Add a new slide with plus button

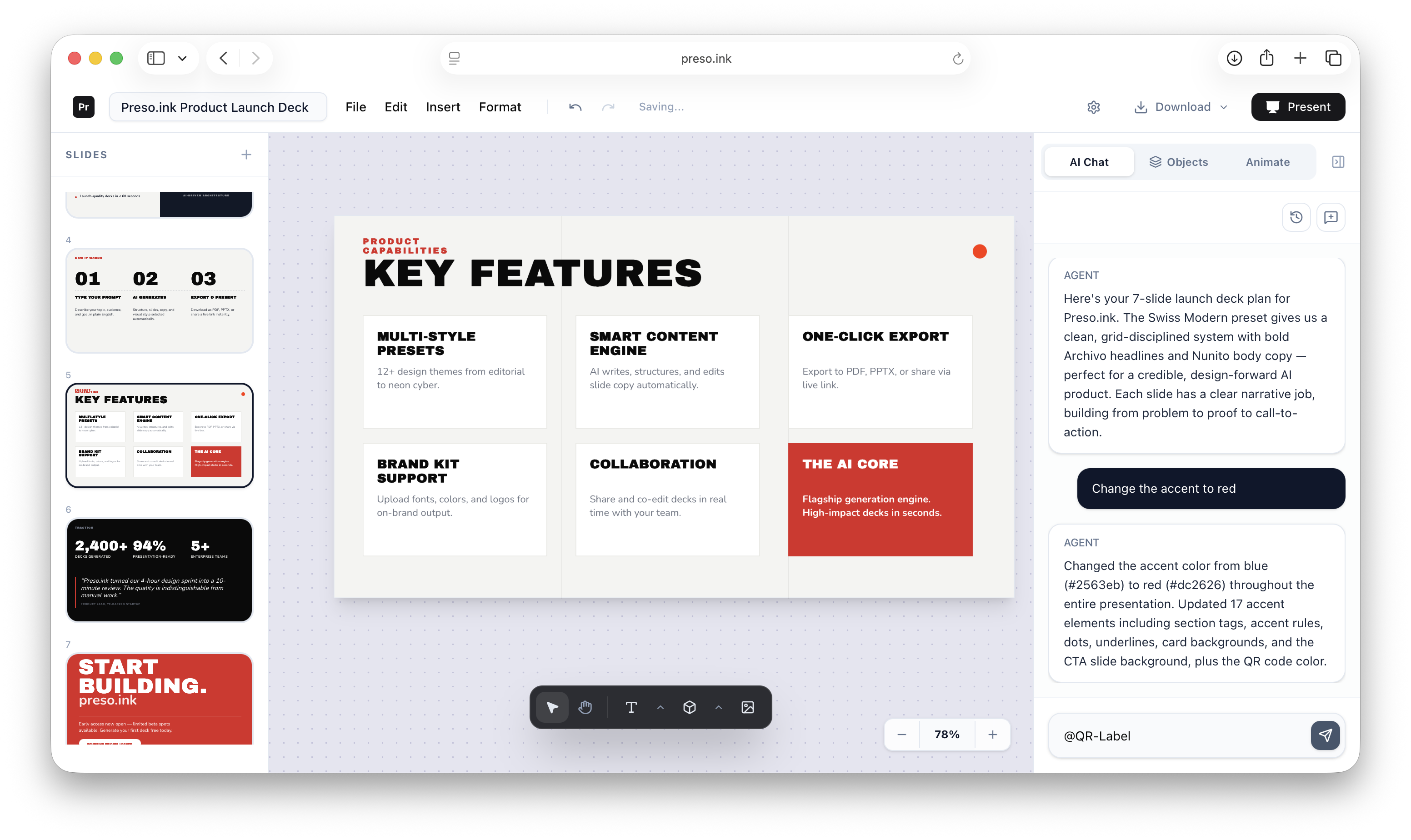[x=246, y=154]
